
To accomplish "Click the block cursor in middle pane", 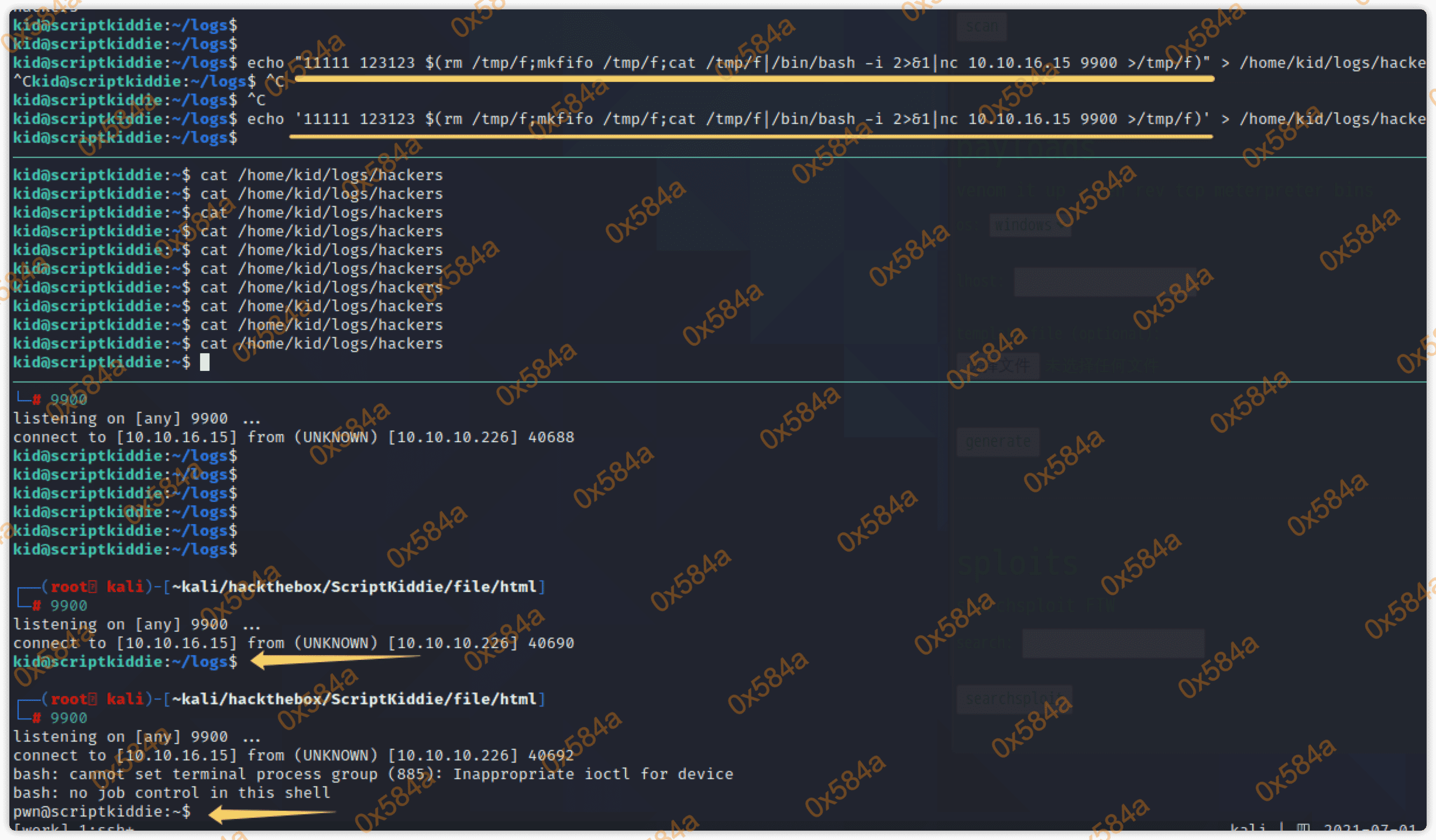I will 205,363.
